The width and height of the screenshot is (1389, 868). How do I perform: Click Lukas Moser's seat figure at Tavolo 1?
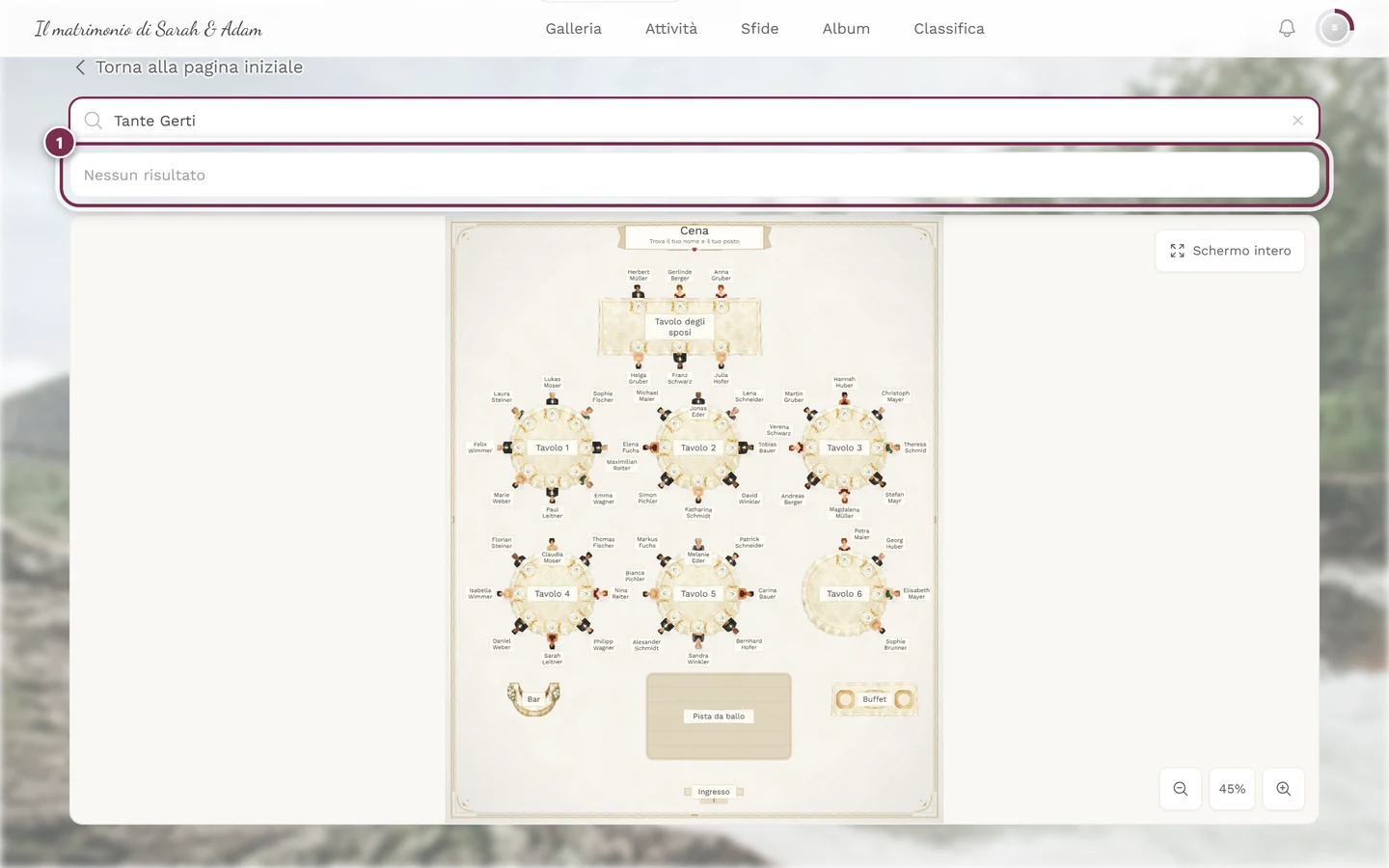(x=552, y=398)
